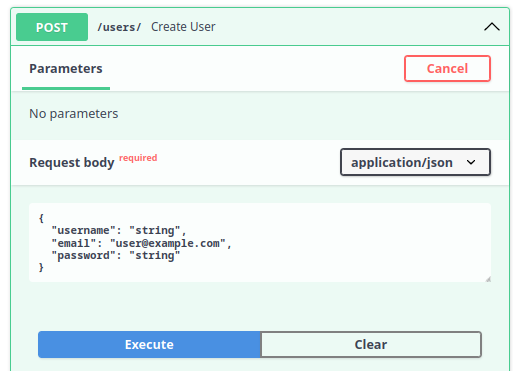Click the /users/ endpoint path

coord(119,27)
